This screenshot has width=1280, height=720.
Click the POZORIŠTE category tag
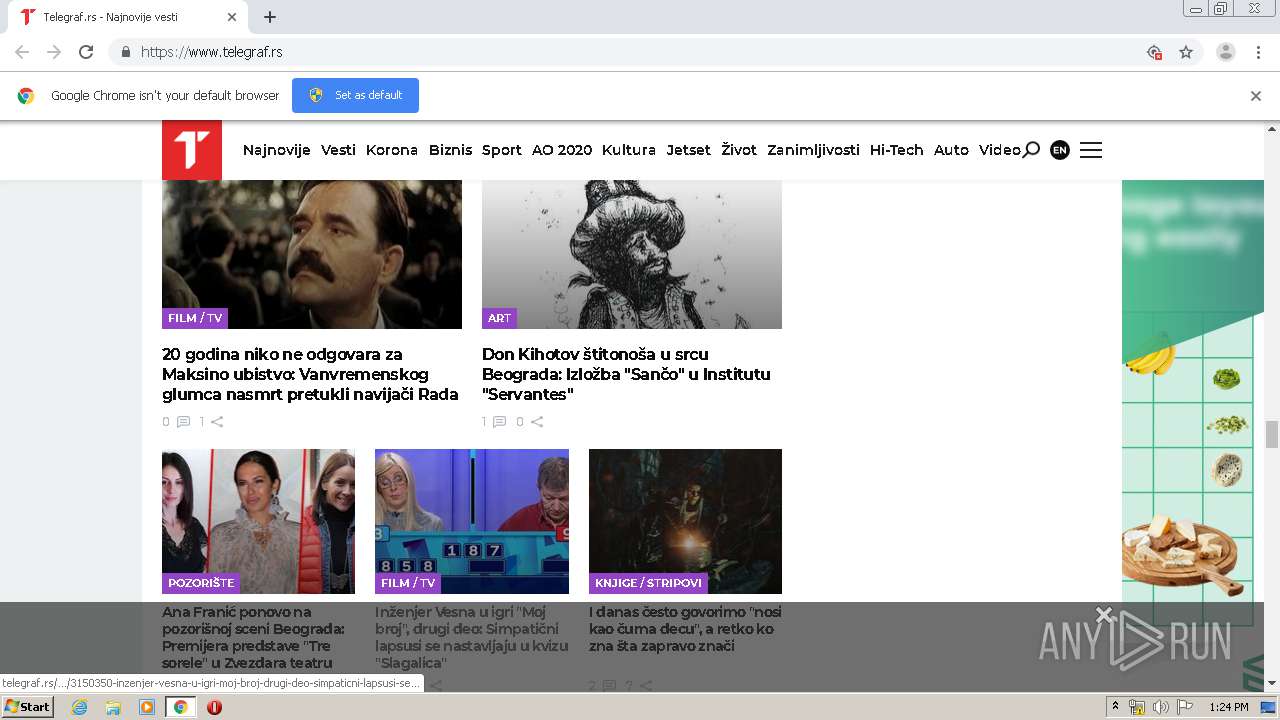tap(201, 583)
